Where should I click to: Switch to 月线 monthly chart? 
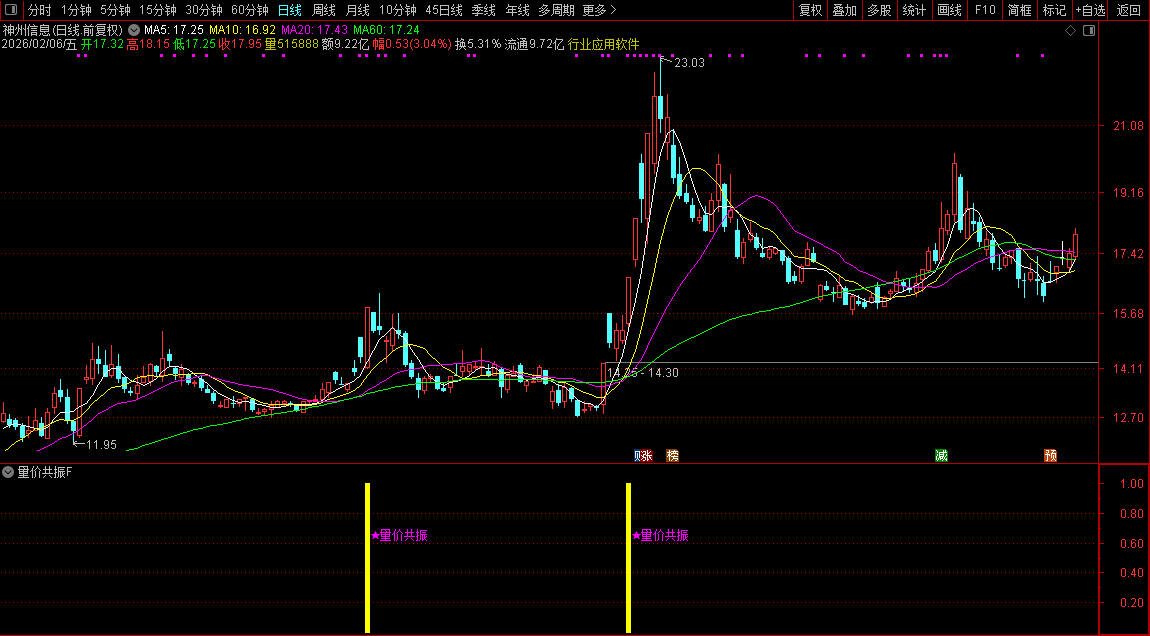[x=358, y=10]
